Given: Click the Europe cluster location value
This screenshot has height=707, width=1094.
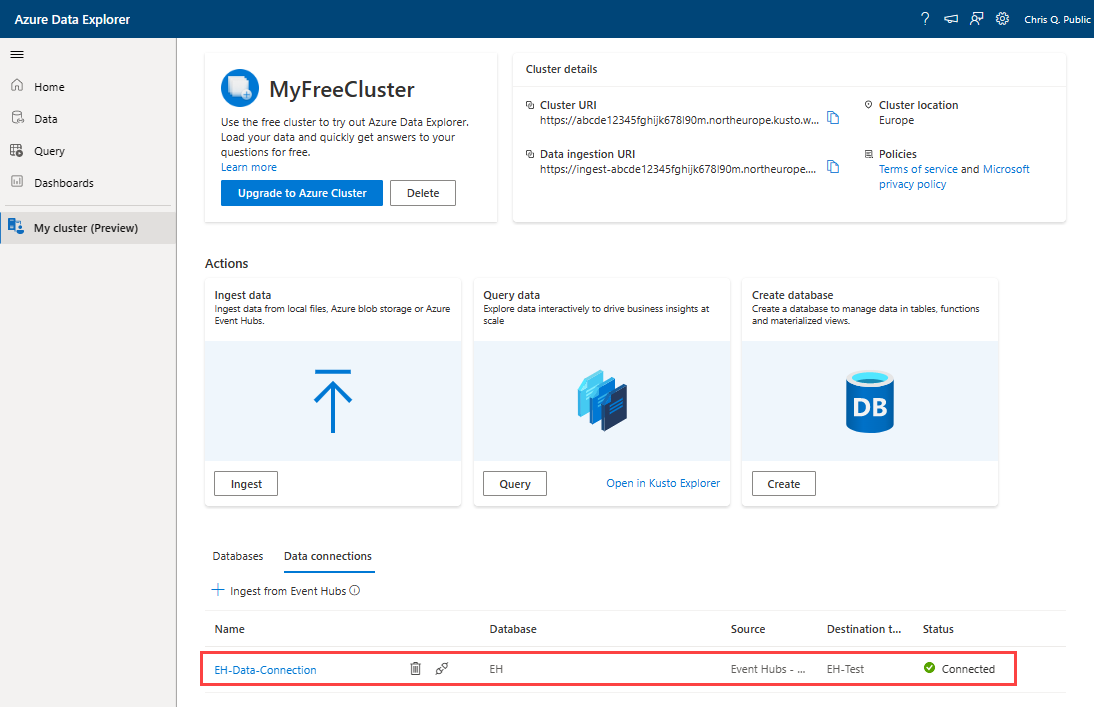Looking at the screenshot, I should pyautogui.click(x=897, y=120).
